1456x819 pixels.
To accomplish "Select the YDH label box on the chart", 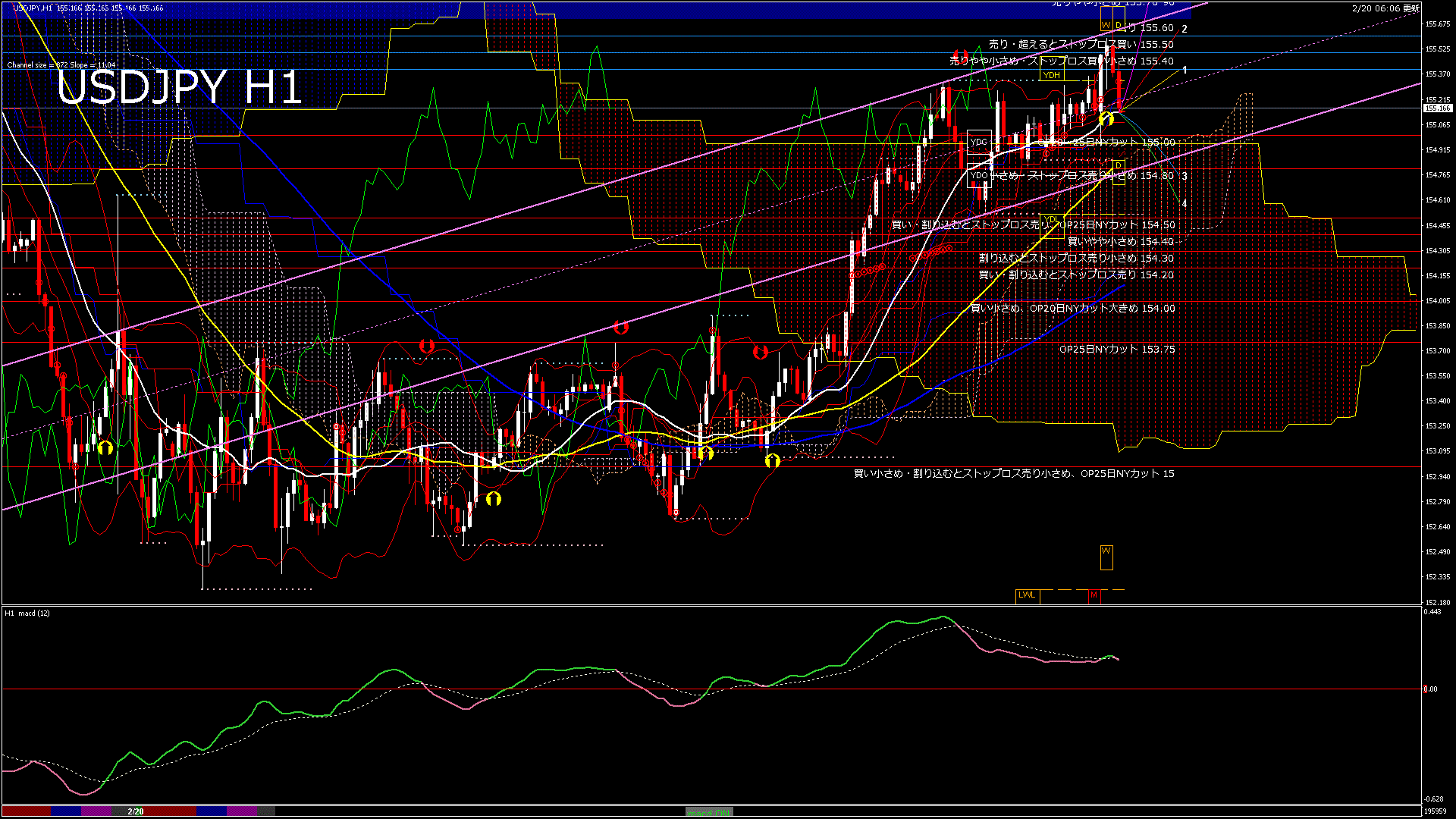I will (1053, 76).
